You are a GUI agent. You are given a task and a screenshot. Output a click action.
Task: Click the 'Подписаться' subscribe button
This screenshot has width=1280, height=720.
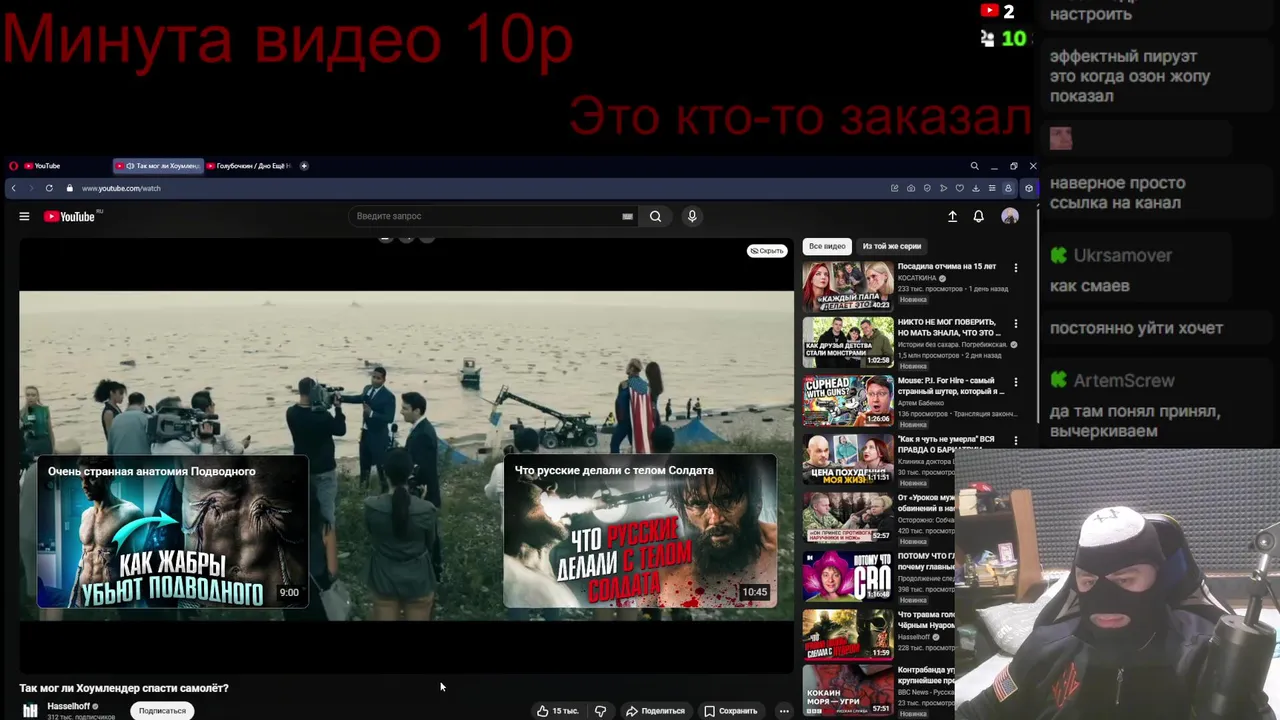(162, 711)
